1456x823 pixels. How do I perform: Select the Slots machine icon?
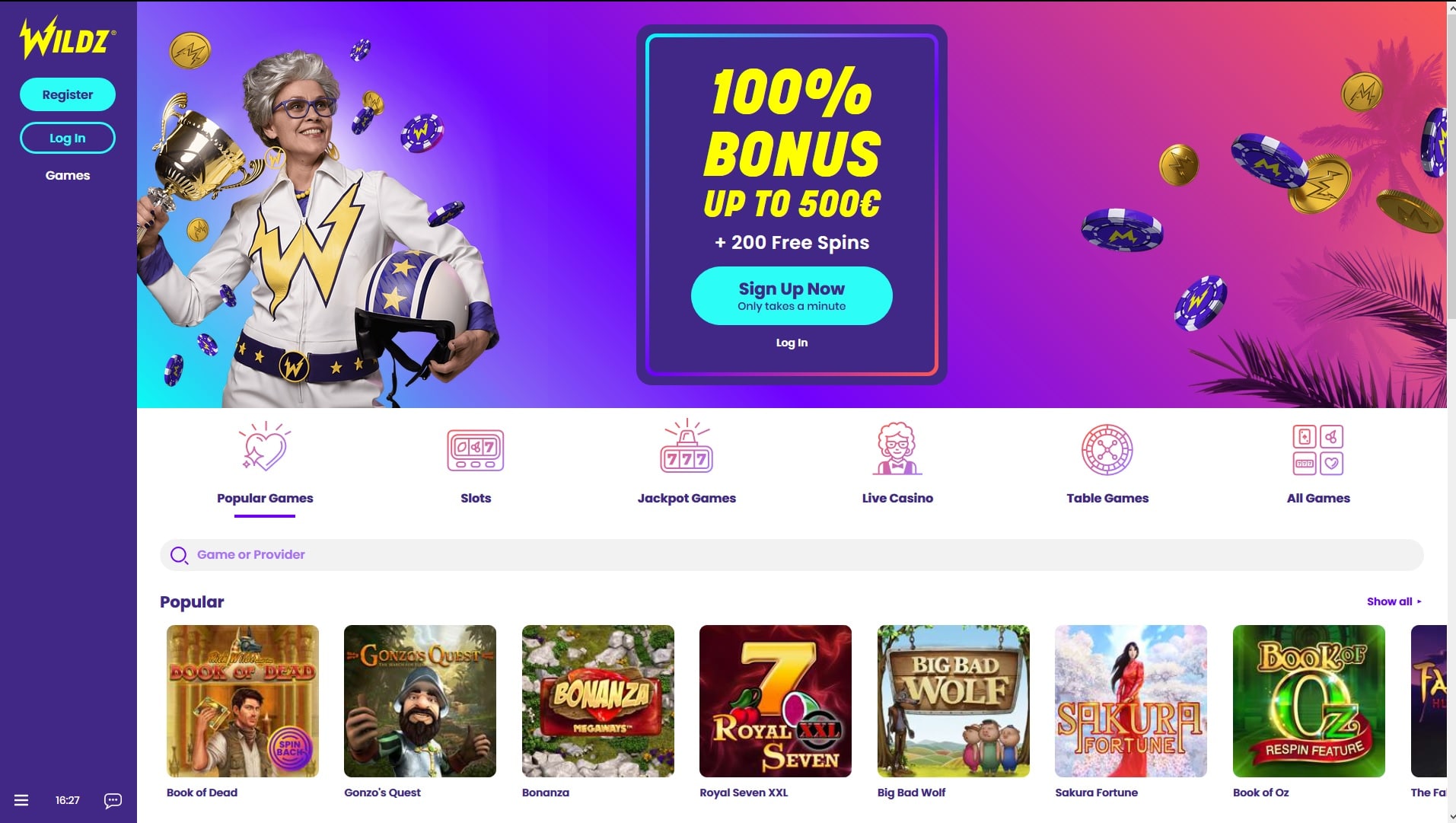pos(476,450)
